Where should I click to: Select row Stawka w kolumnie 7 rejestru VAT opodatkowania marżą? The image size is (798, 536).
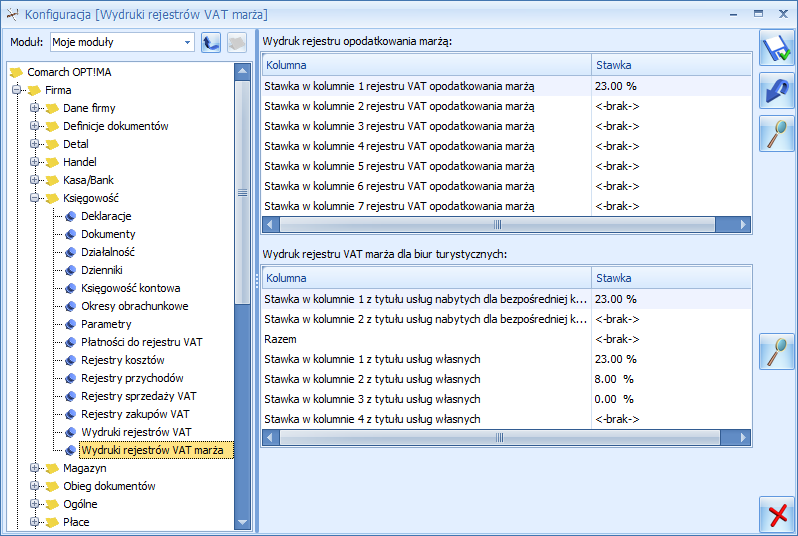[x=506, y=206]
